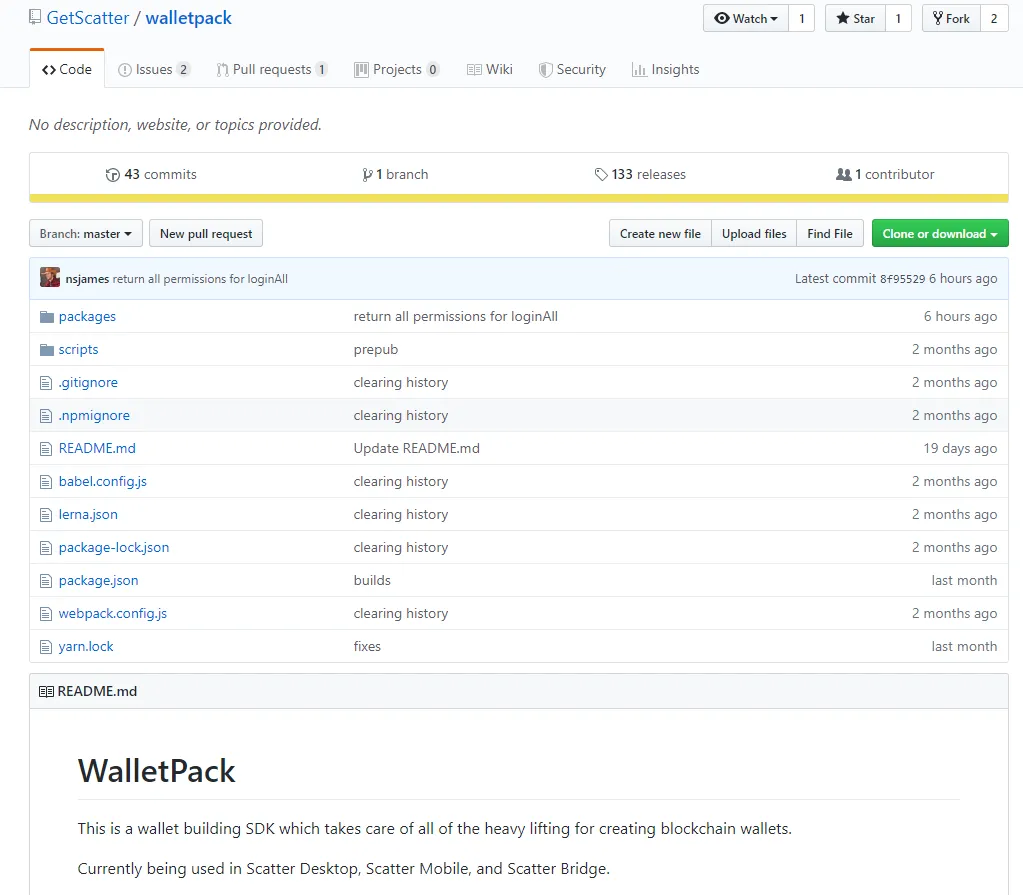The image size is (1023, 895).
Task: Open README.md in the file list
Action: point(97,448)
